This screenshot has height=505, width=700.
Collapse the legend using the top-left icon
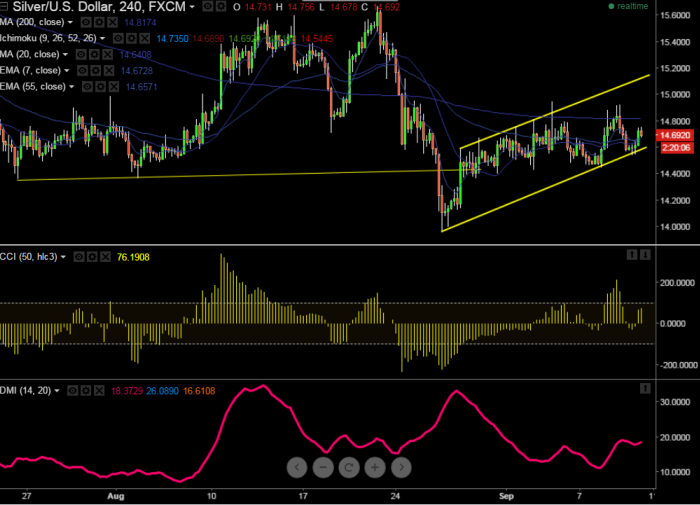[x=4, y=6]
